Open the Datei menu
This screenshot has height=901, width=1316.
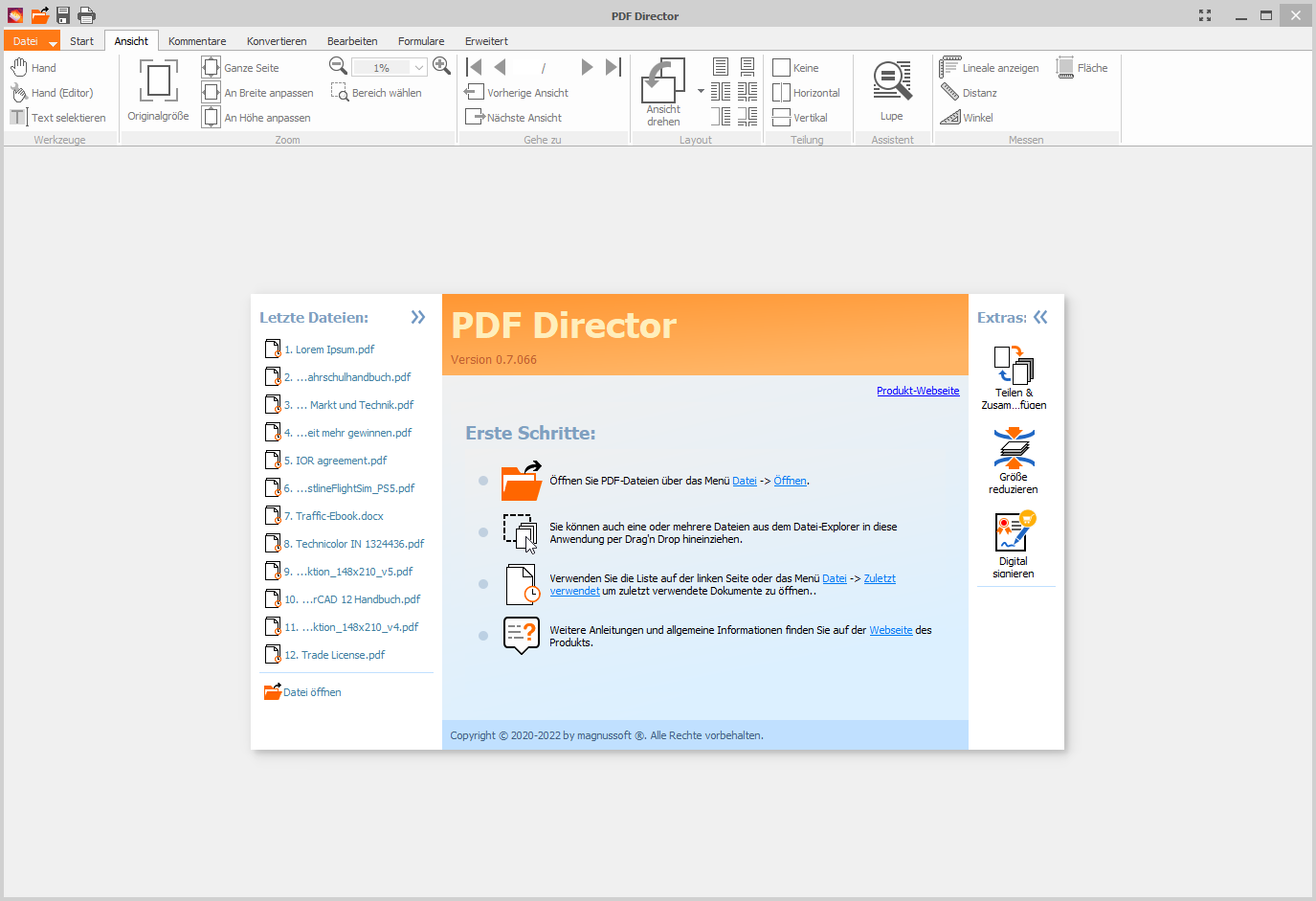(x=25, y=41)
